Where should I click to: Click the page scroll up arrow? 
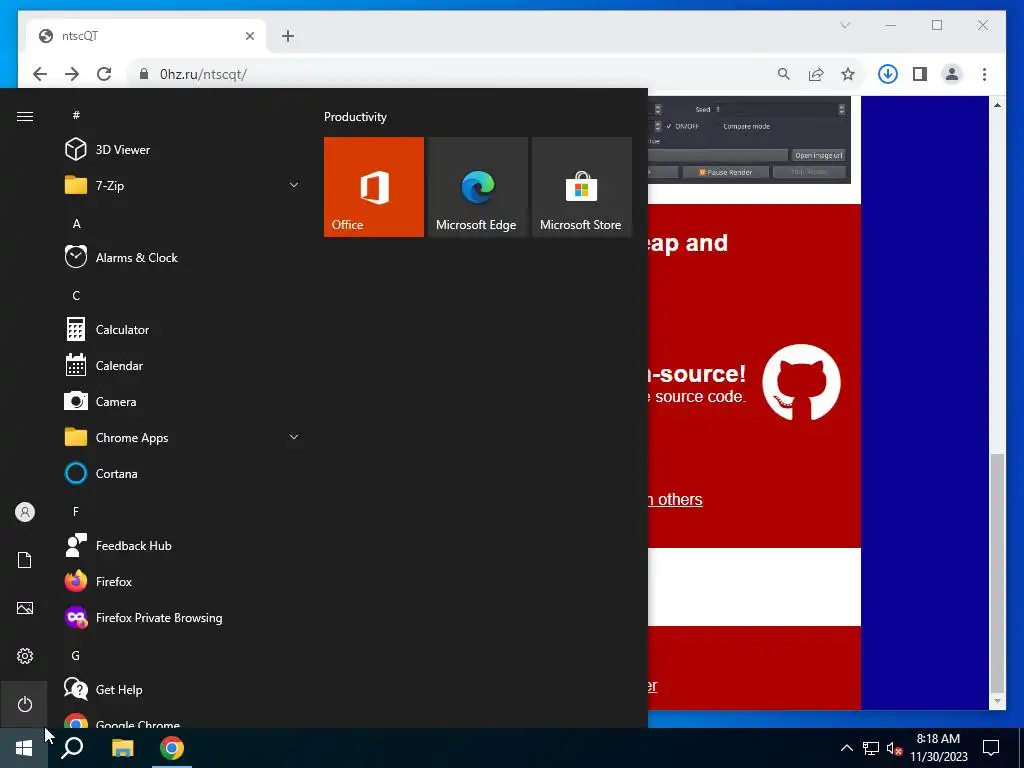click(997, 104)
